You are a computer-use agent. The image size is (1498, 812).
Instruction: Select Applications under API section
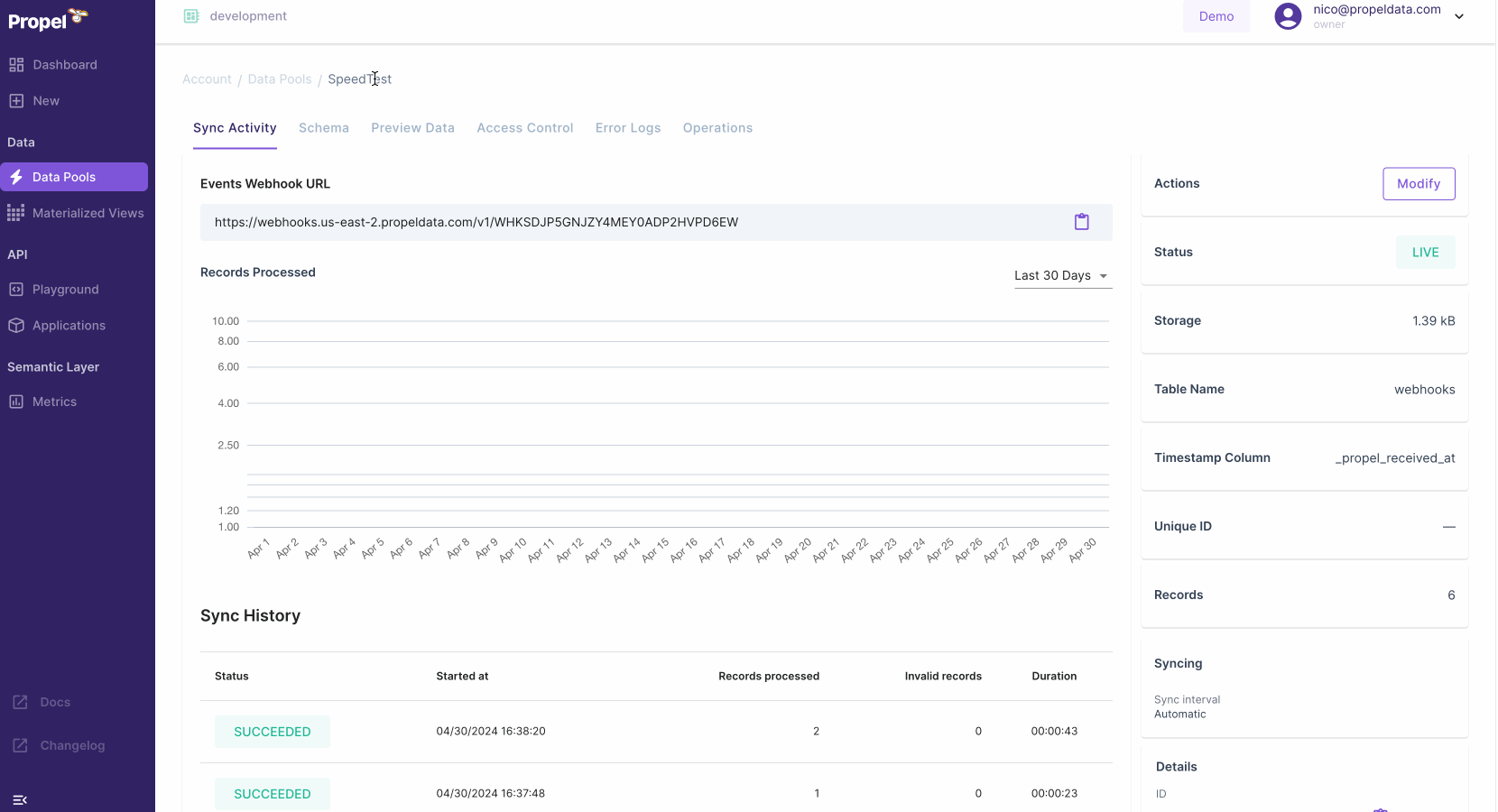click(69, 325)
